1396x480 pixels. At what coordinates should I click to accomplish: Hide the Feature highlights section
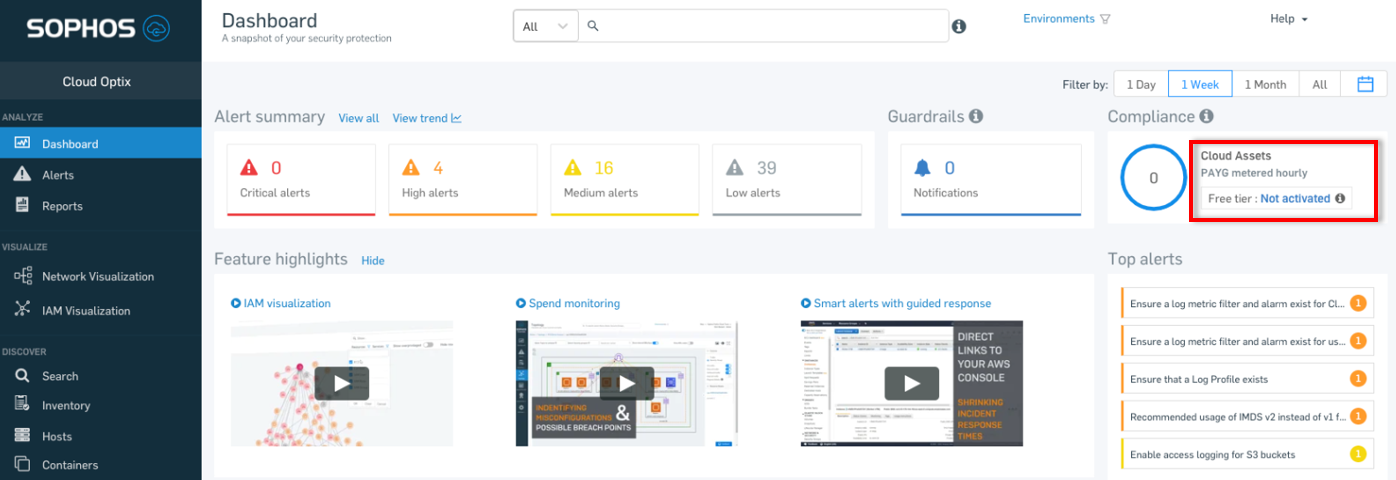point(373,260)
